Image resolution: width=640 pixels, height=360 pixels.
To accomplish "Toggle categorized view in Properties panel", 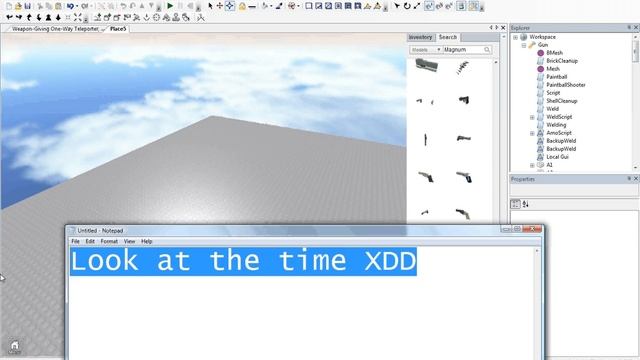I will (x=515, y=204).
